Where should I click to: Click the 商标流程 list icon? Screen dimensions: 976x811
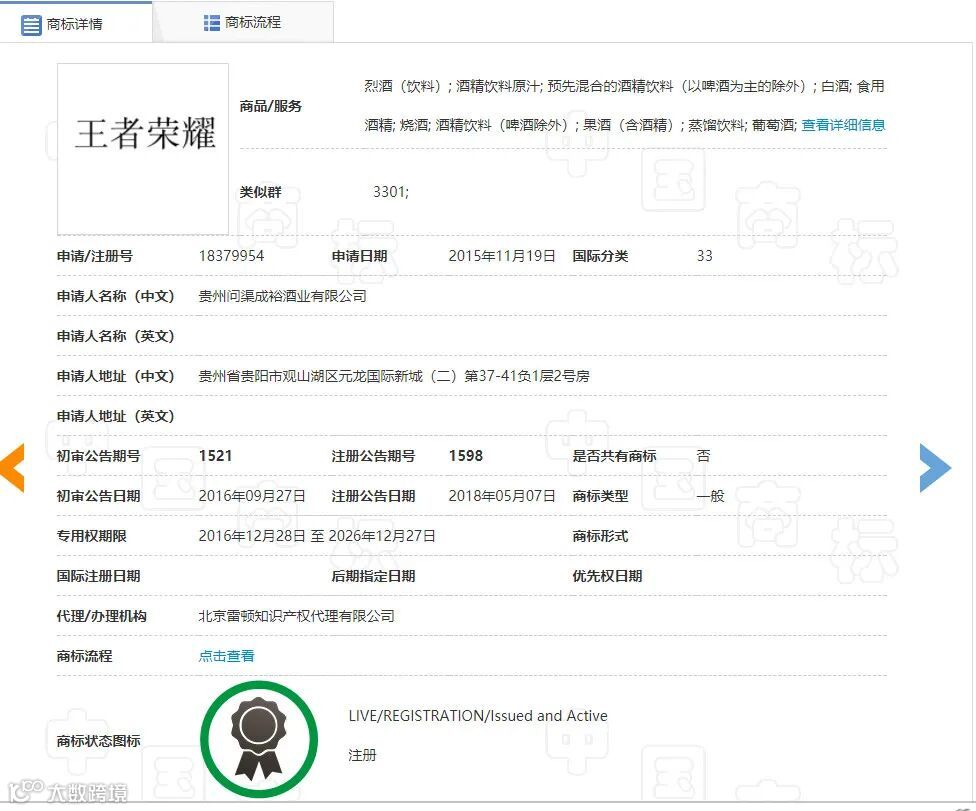[212, 23]
